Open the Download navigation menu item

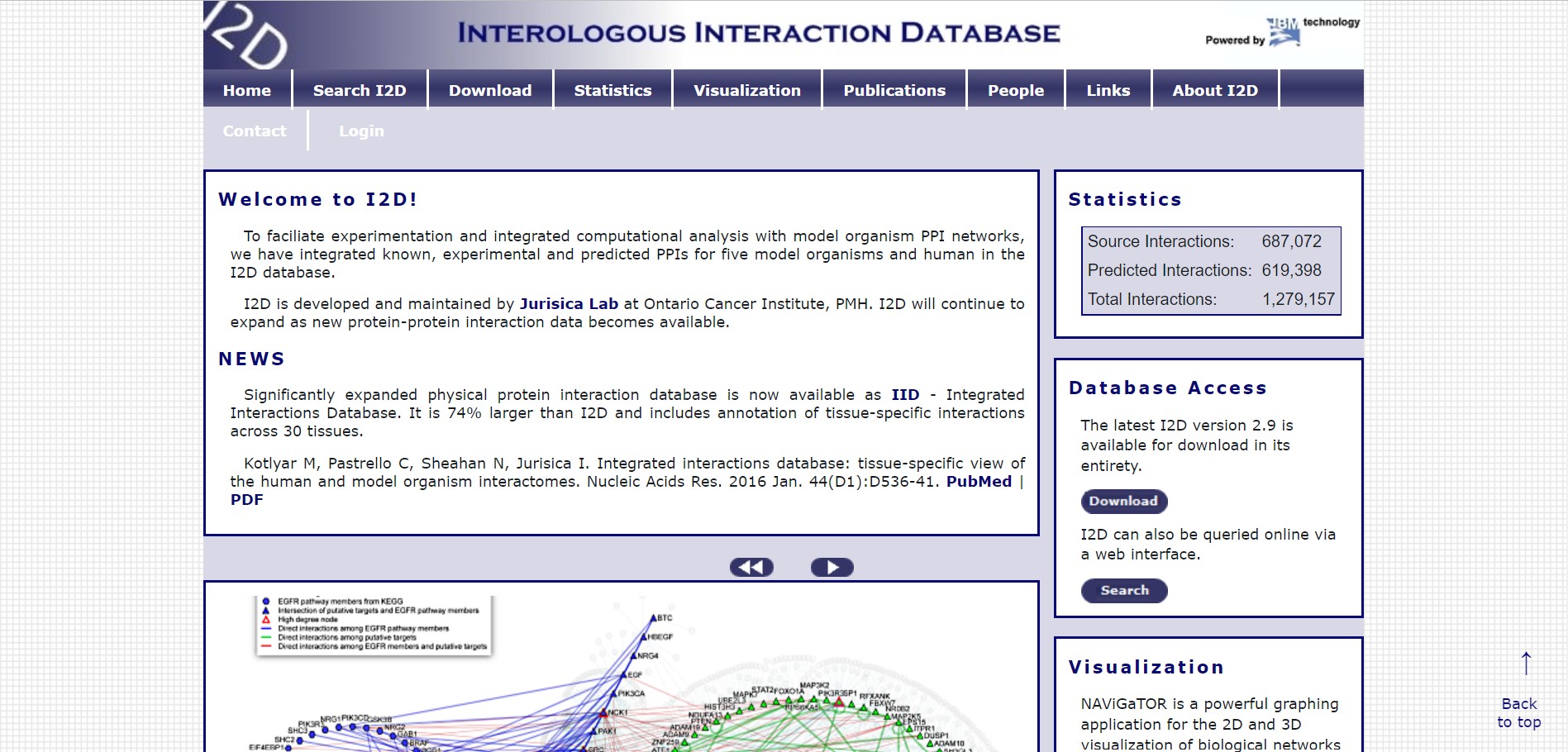pyautogui.click(x=490, y=90)
